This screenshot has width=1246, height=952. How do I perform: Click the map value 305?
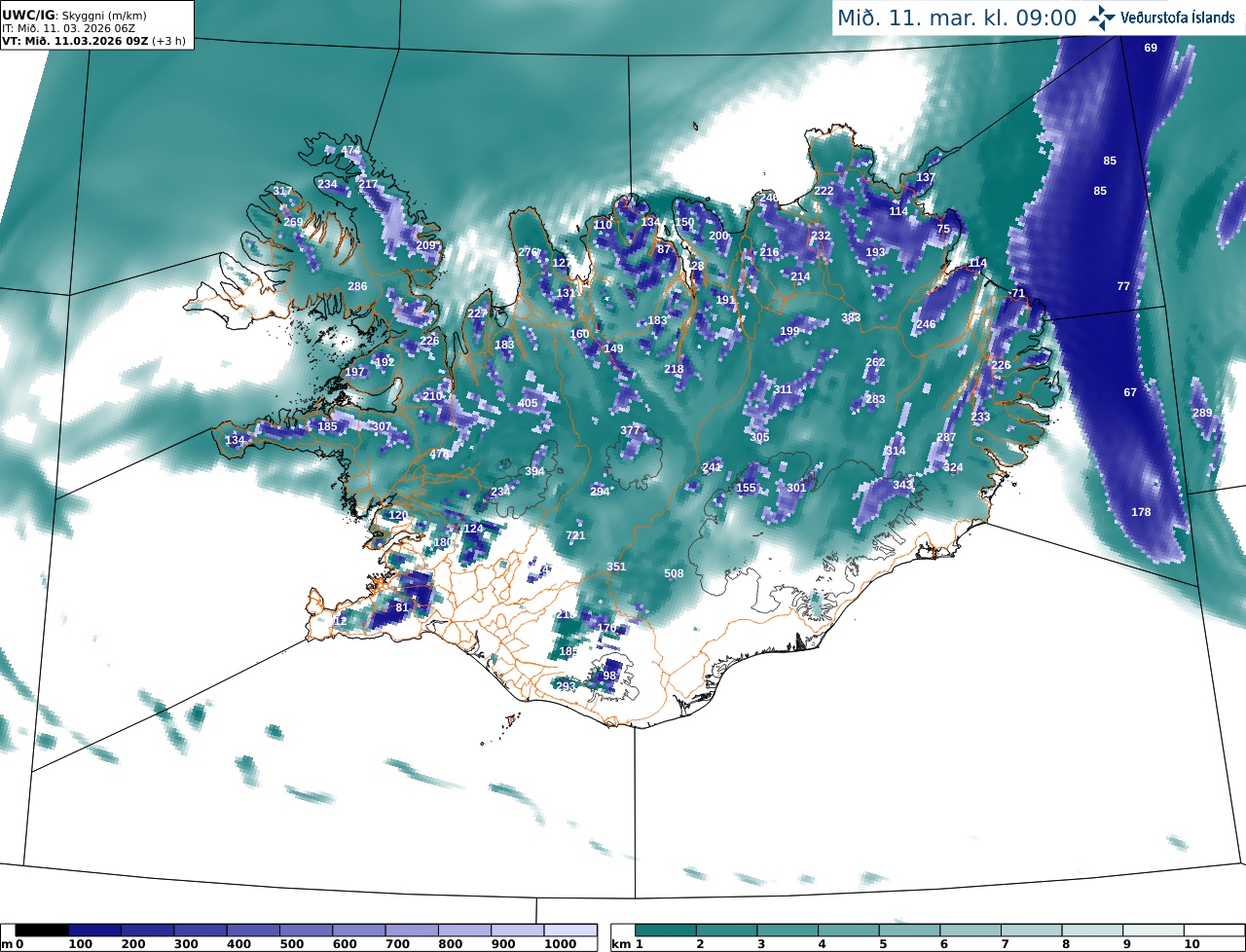point(760,437)
